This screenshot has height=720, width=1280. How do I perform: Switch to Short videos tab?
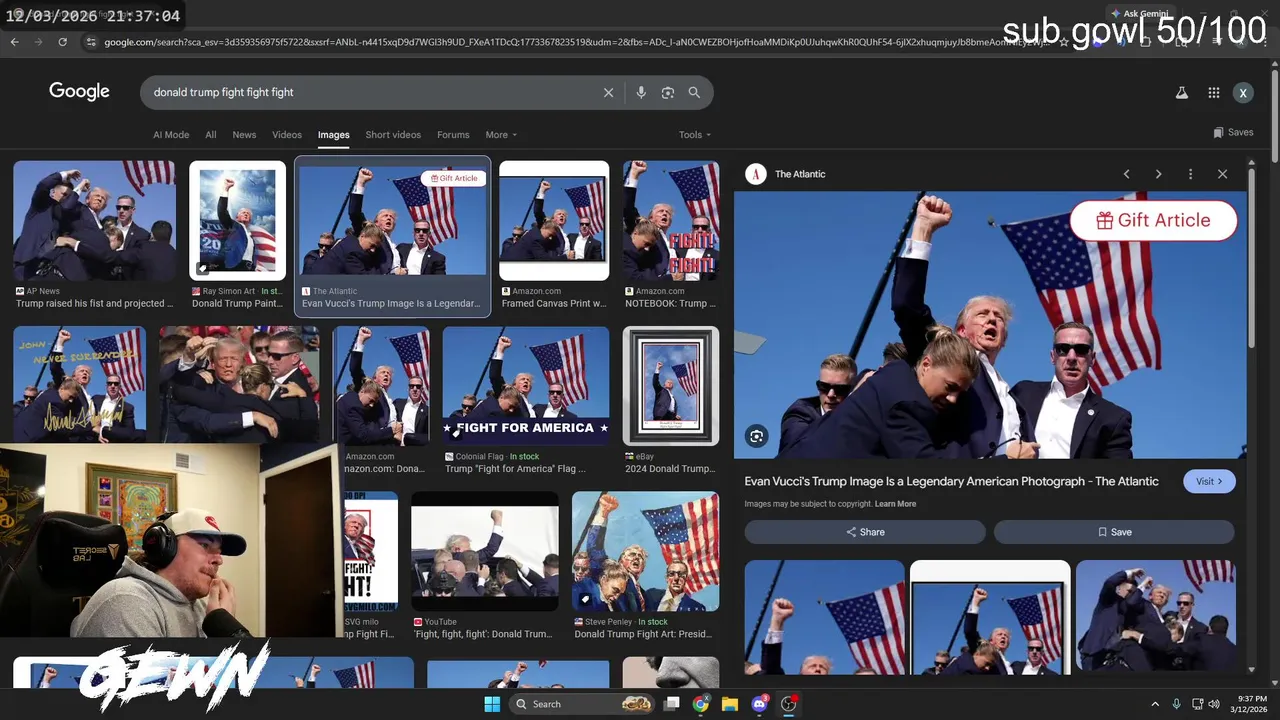pyautogui.click(x=393, y=135)
